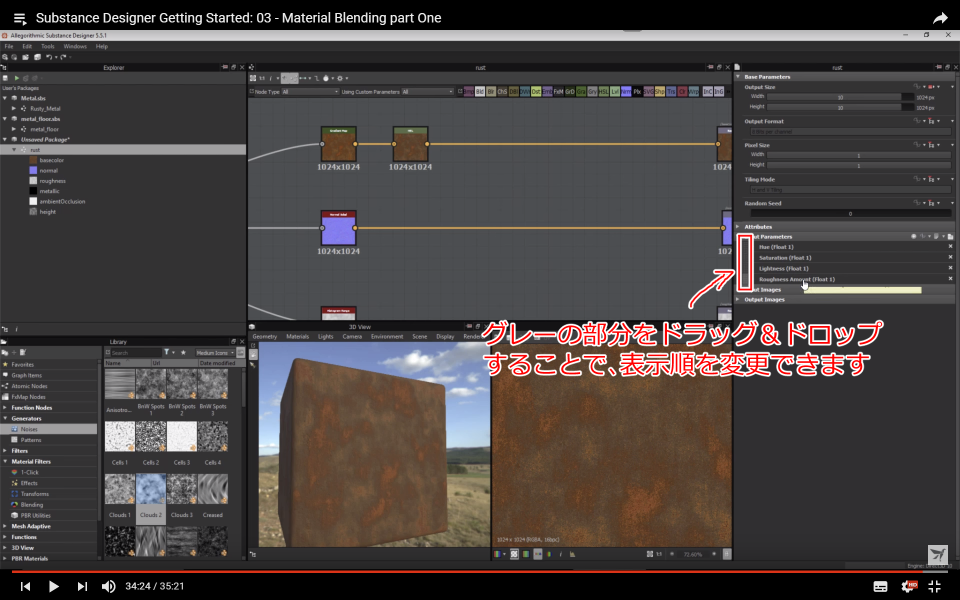
Task: Select the basecolor output
Action: click(51, 160)
